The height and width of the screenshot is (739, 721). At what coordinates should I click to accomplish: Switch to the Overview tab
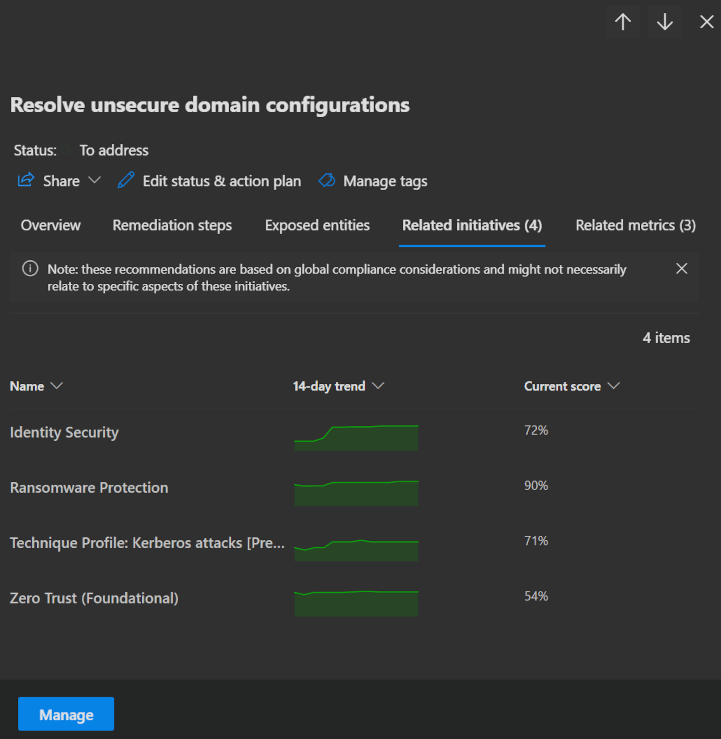point(51,225)
